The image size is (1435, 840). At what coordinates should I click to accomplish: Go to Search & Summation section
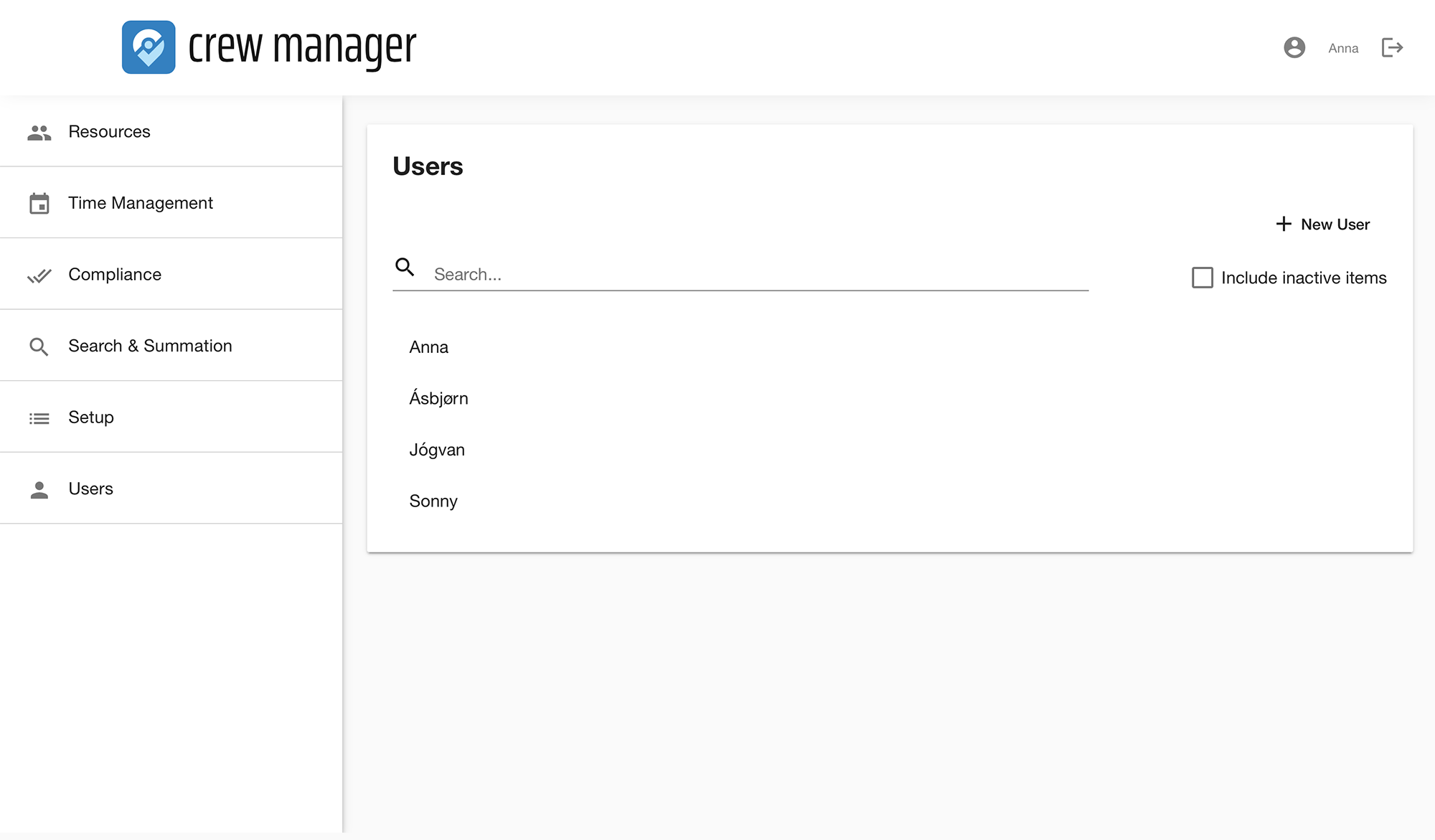(150, 346)
